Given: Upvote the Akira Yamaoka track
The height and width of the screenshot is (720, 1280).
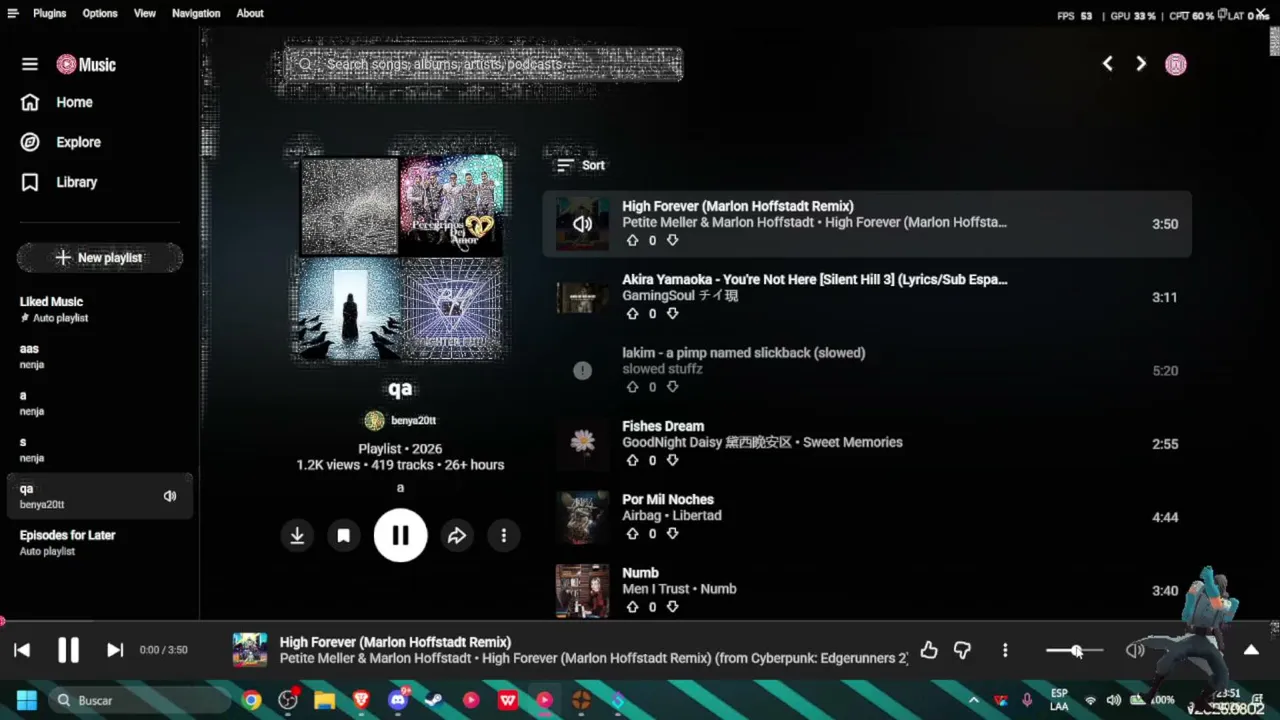Looking at the screenshot, I should 632,314.
